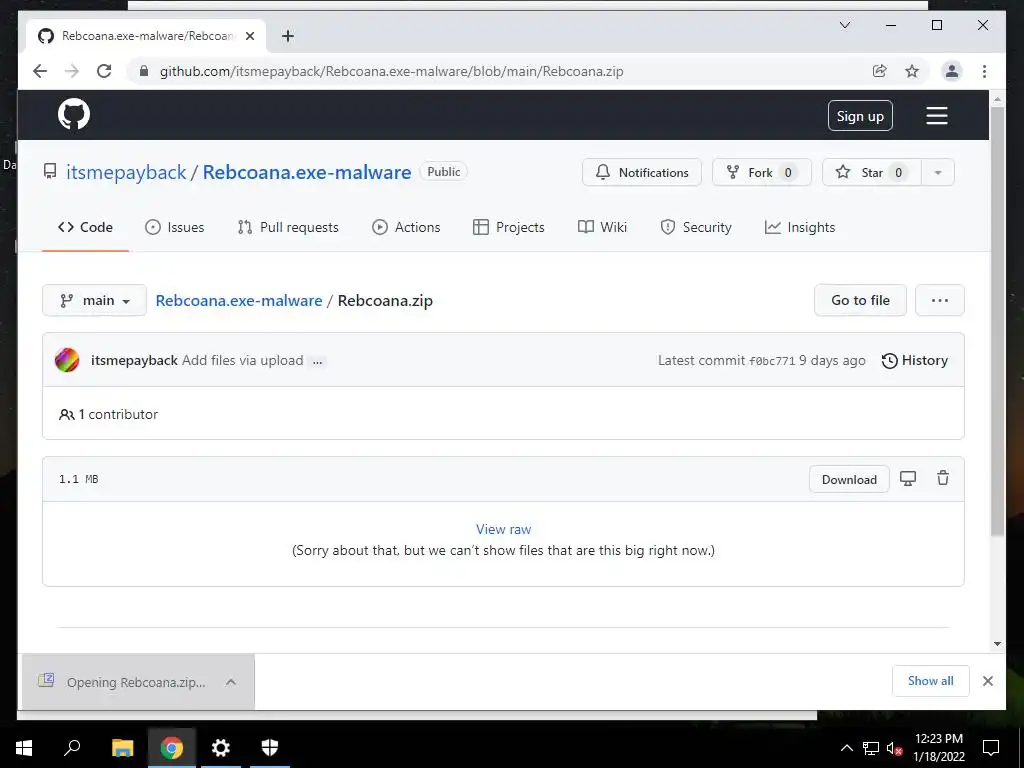Open the Pull requests tab

click(x=288, y=227)
